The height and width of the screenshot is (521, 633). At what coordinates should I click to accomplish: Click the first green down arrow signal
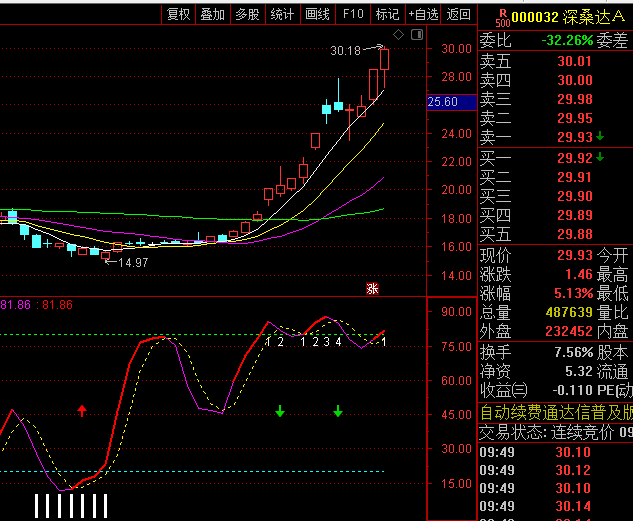pos(280,410)
